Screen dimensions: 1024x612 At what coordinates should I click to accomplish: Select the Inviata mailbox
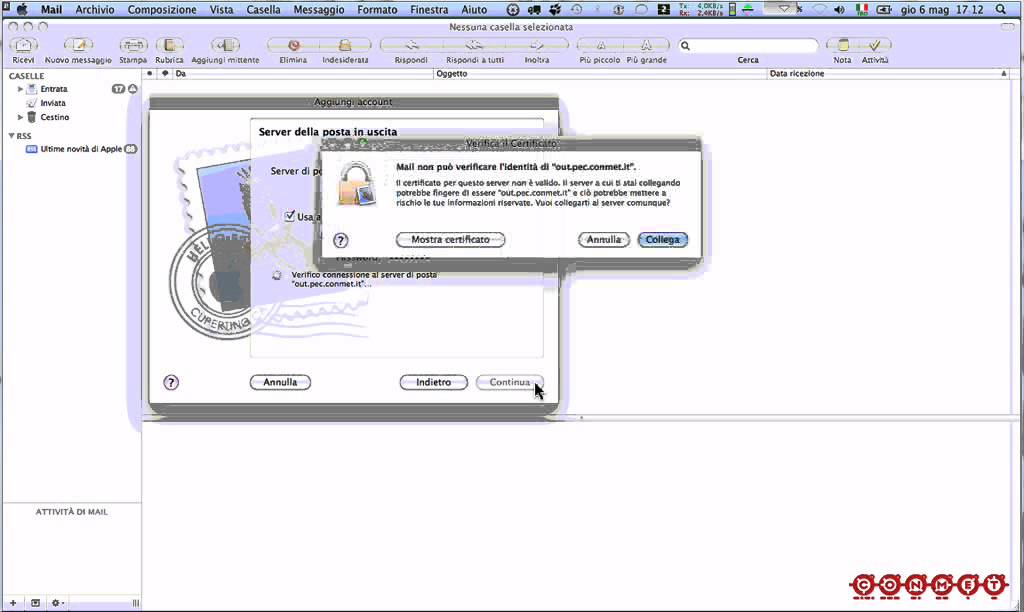tap(53, 103)
